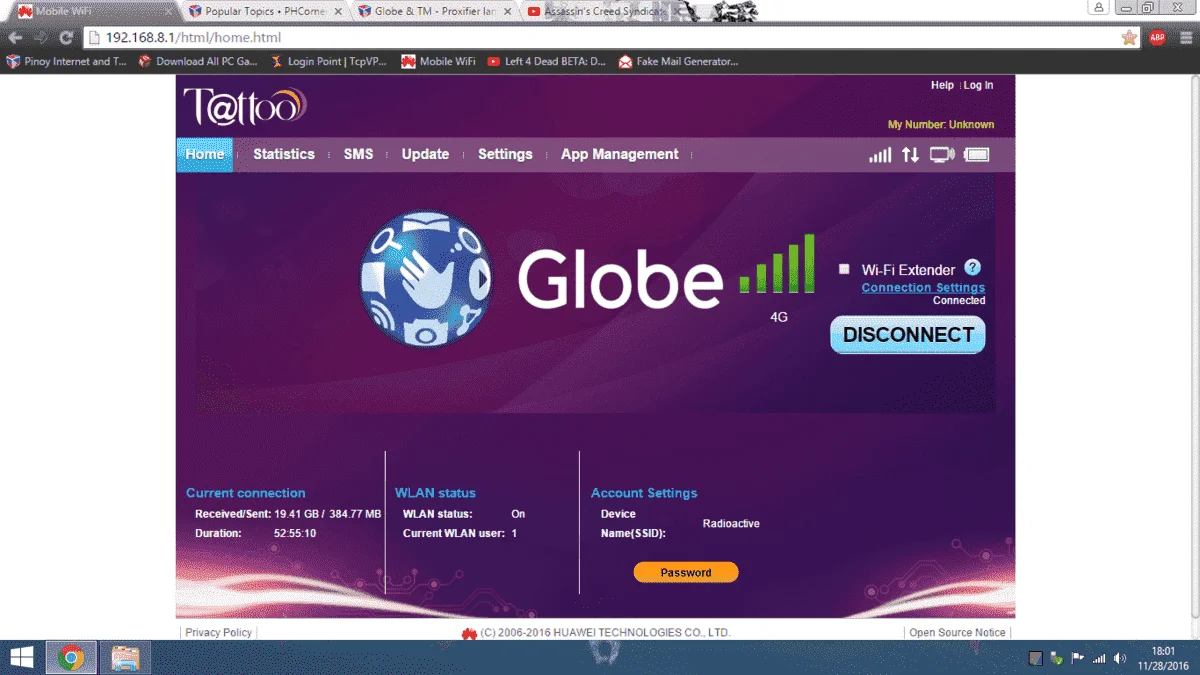Open the Settings tab
The width and height of the screenshot is (1200, 675).
click(x=505, y=155)
